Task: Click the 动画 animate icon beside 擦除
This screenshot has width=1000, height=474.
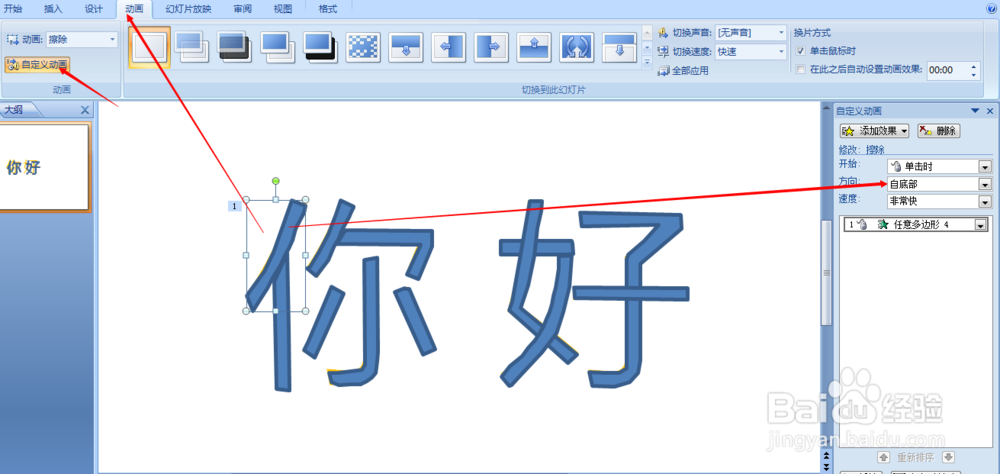Action: [x=12, y=40]
